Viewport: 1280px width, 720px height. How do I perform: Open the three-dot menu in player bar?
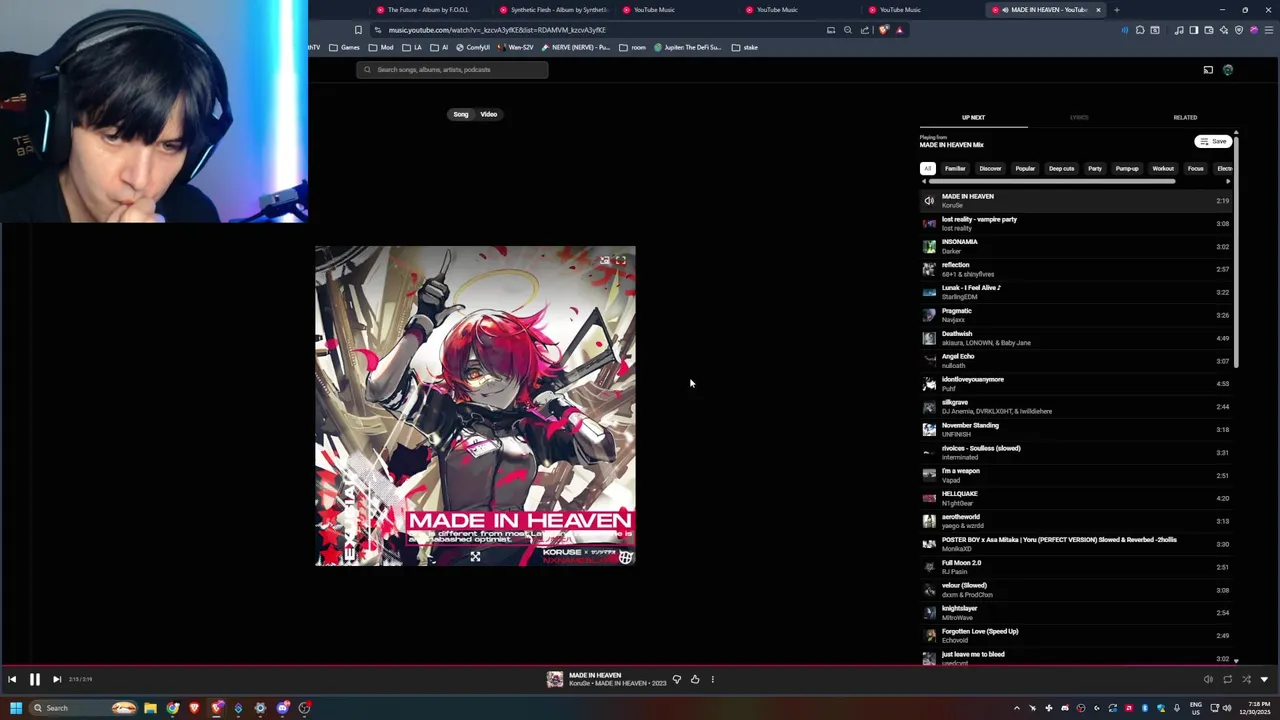pos(713,679)
